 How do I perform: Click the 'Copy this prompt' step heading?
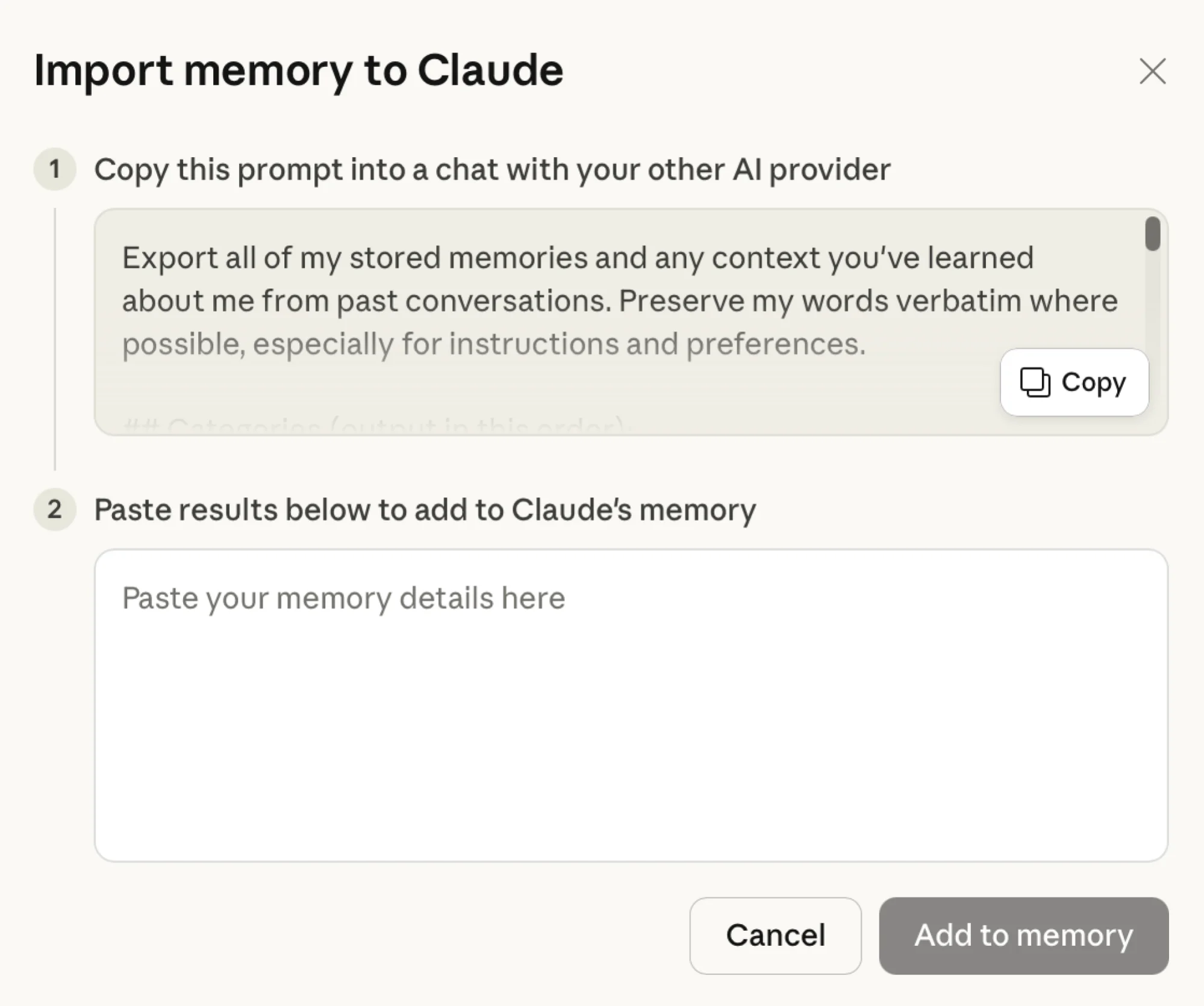click(x=494, y=170)
